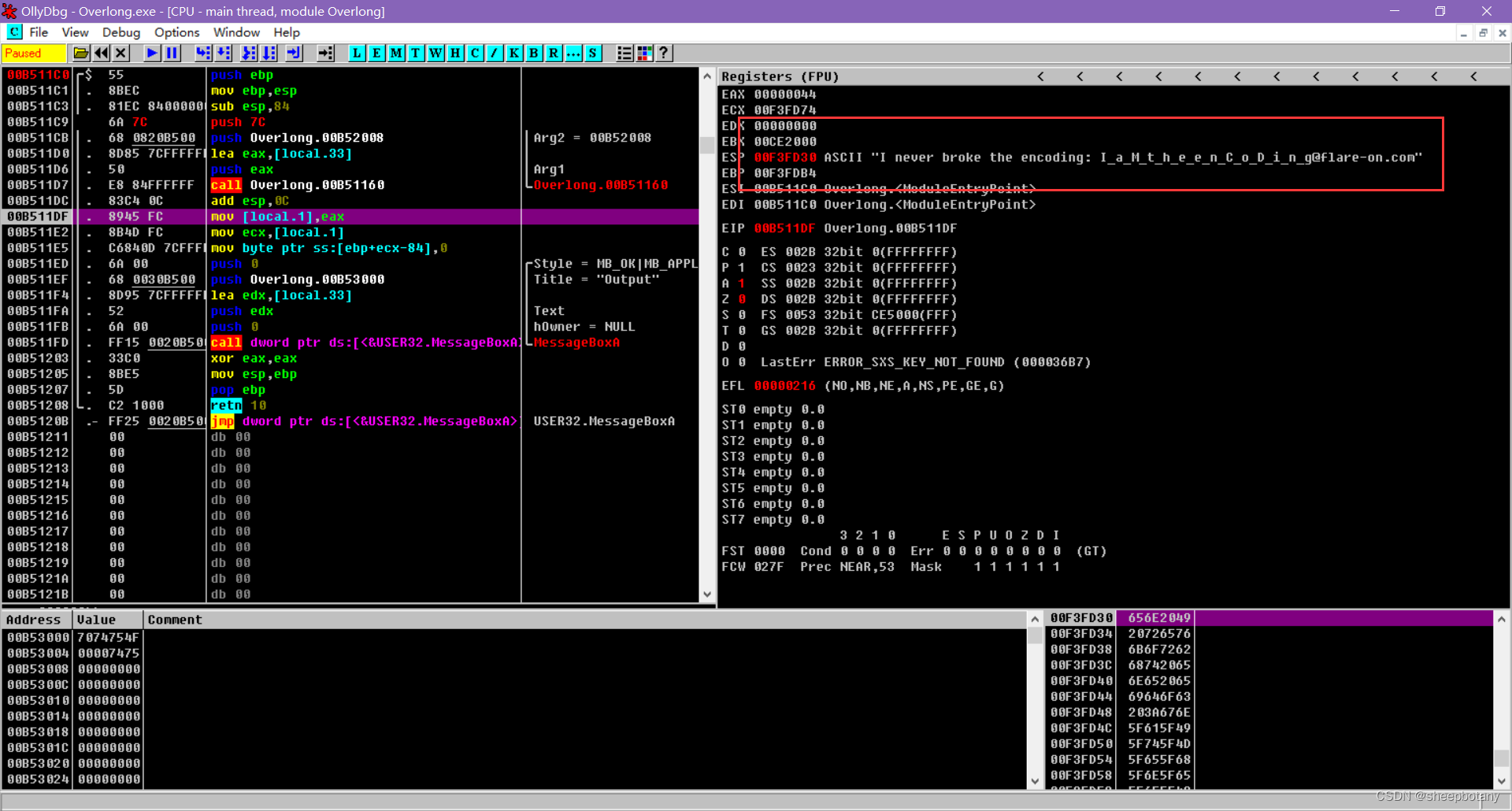Toggle the A flag value
This screenshot has width=1512, height=811.
(x=742, y=283)
